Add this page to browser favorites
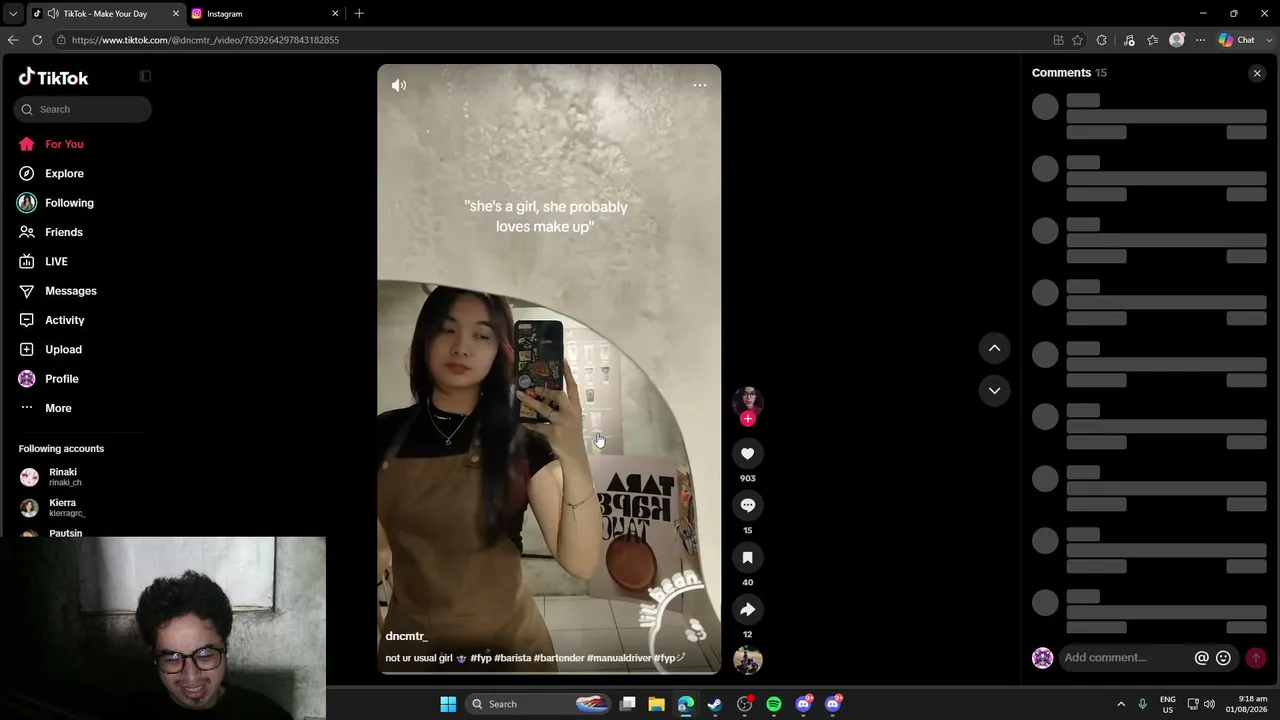Screen dimensions: 1280x720 tap(1077, 40)
